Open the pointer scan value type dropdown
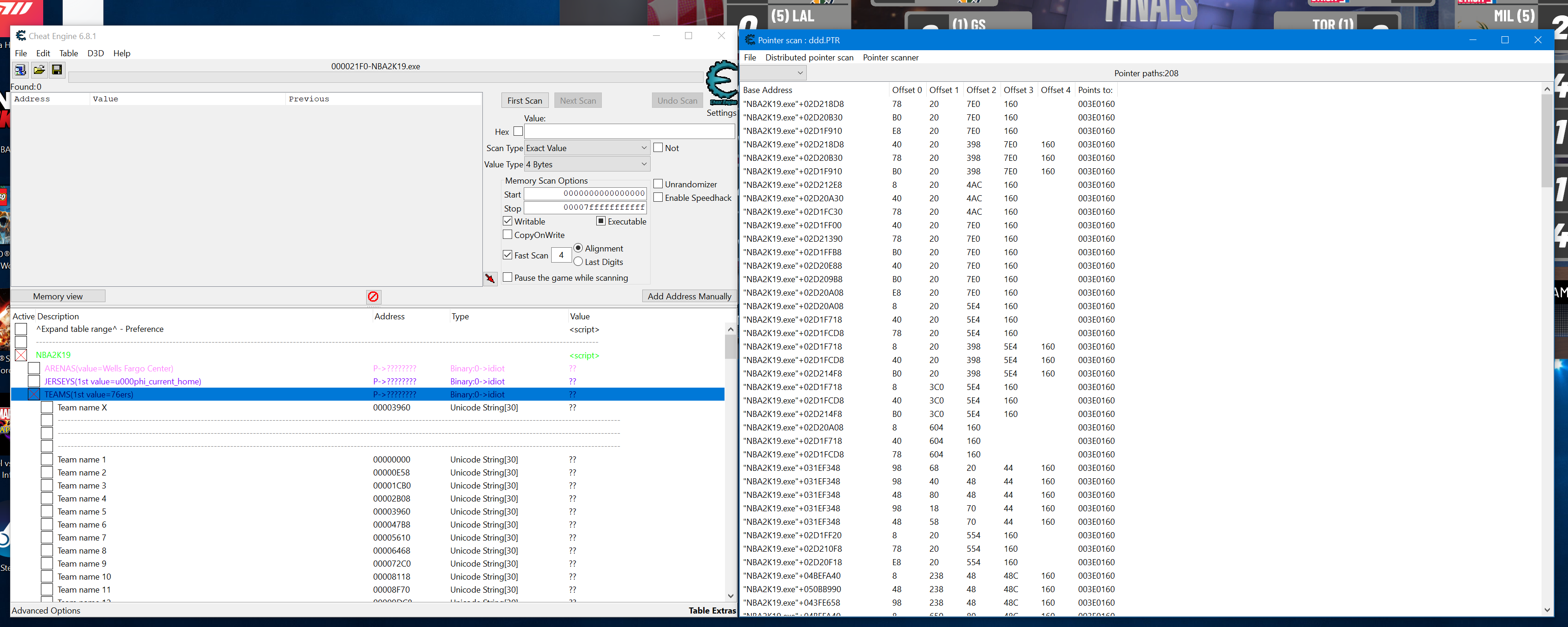The height and width of the screenshot is (627, 1568). click(774, 73)
